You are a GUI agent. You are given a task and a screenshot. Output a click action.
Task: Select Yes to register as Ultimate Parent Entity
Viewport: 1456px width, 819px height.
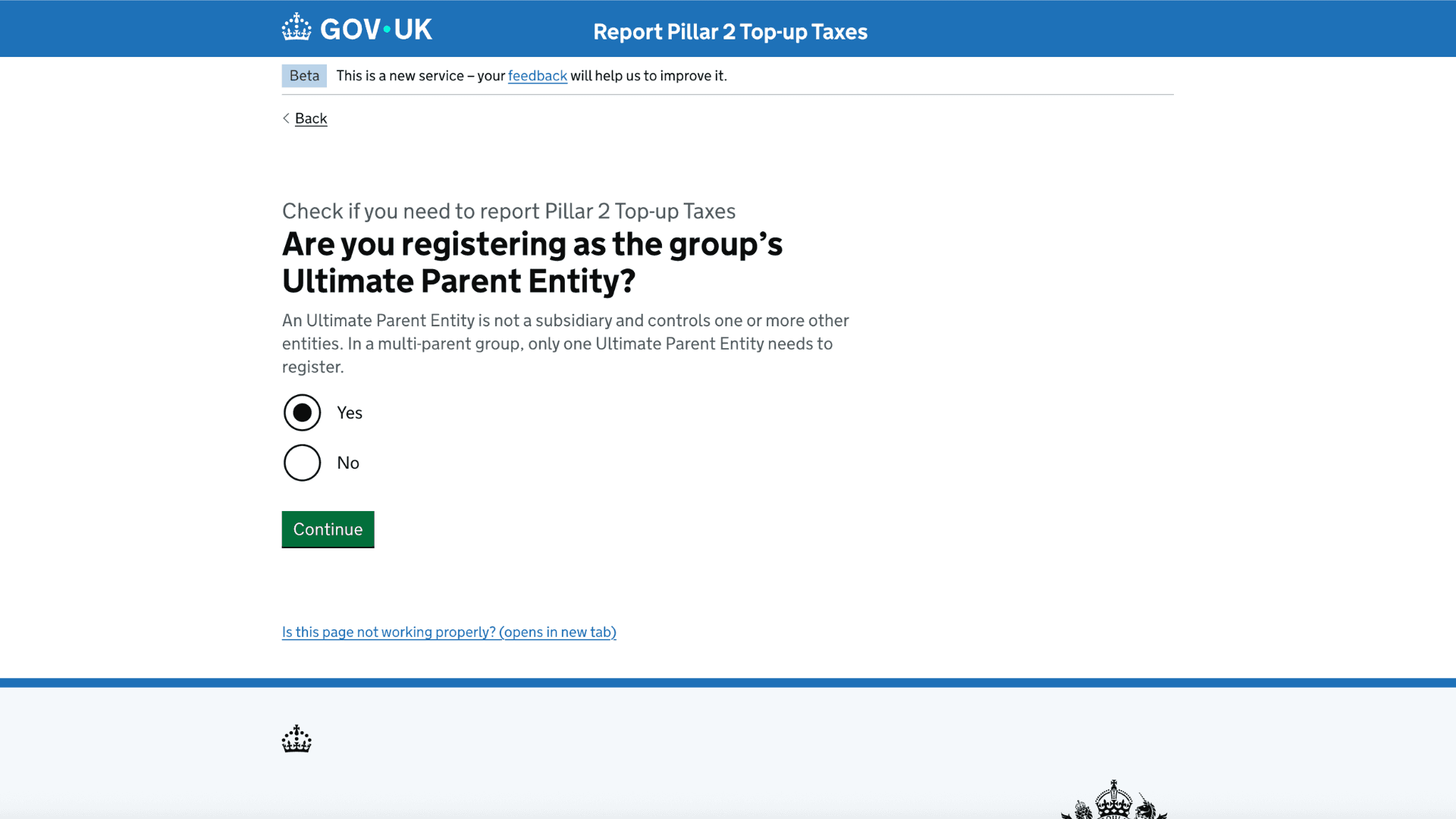click(x=302, y=413)
